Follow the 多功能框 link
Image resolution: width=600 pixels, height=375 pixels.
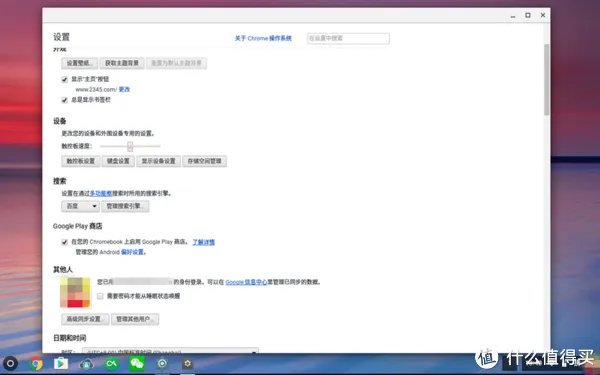point(101,194)
